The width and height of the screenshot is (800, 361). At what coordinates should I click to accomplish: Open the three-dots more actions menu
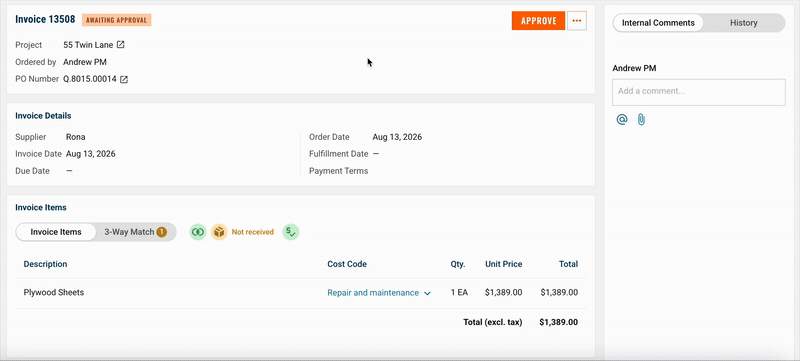(x=577, y=21)
